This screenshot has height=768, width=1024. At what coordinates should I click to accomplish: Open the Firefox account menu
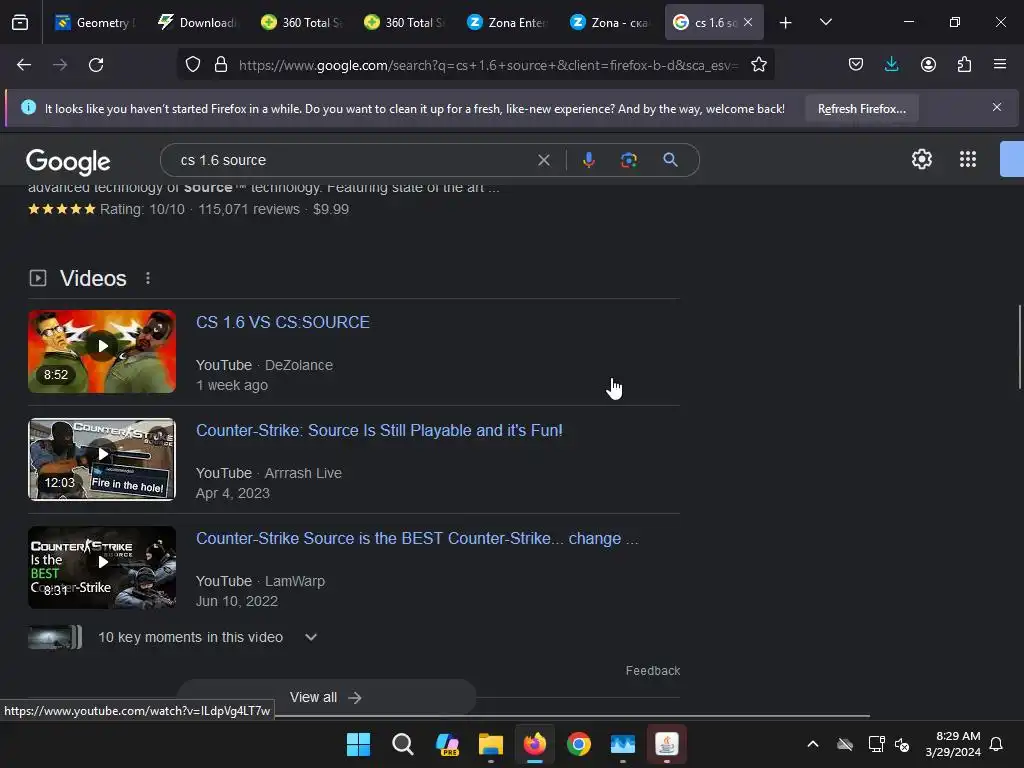point(928,65)
